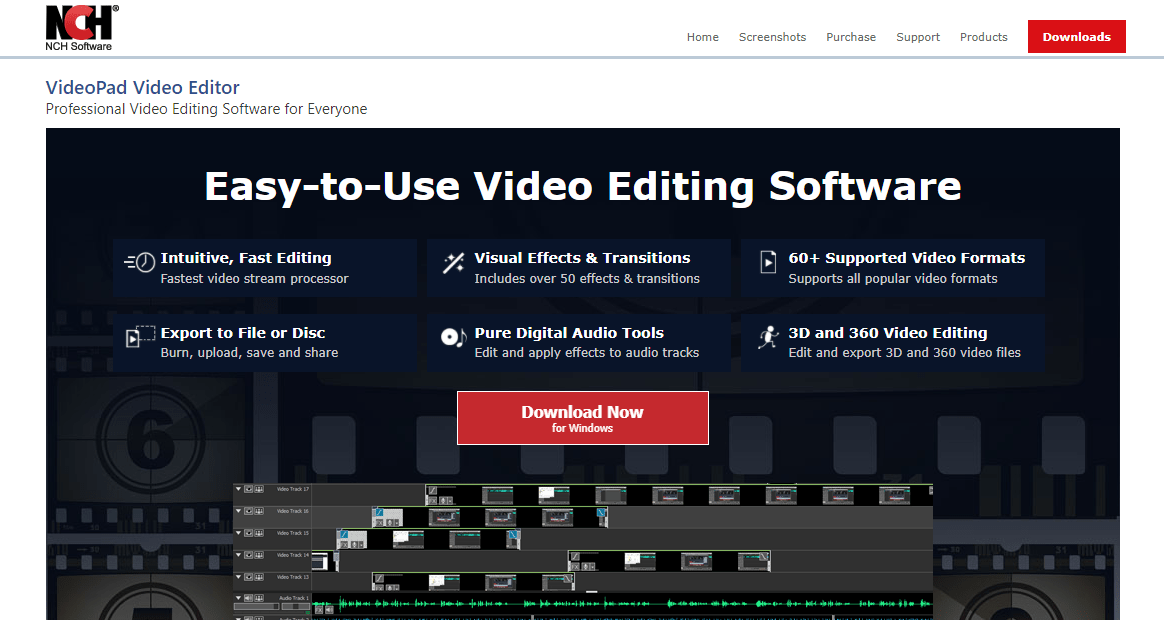Click the fade-in icon on Video Track 17's first clip
1164x620 pixels.
(433, 490)
